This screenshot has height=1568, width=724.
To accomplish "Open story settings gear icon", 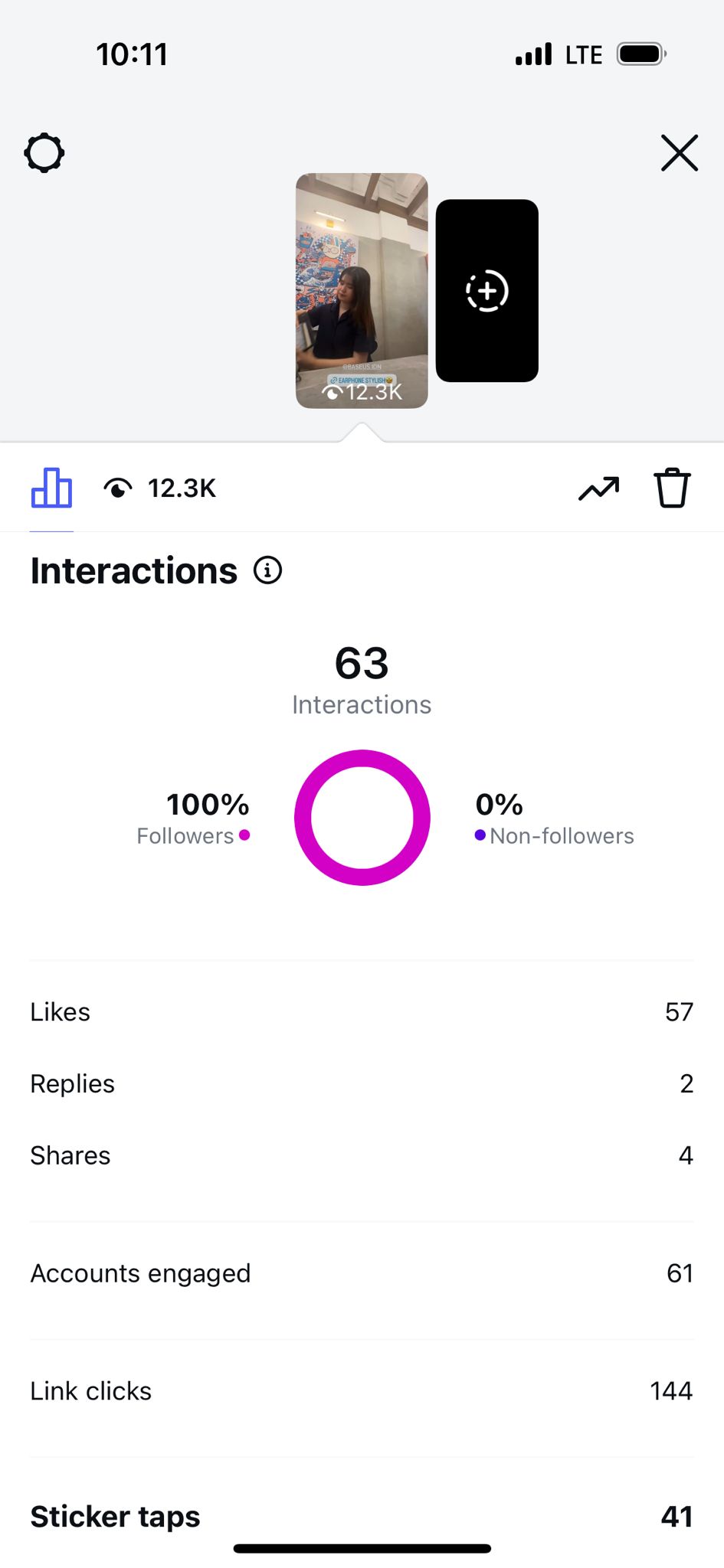I will pyautogui.click(x=44, y=153).
